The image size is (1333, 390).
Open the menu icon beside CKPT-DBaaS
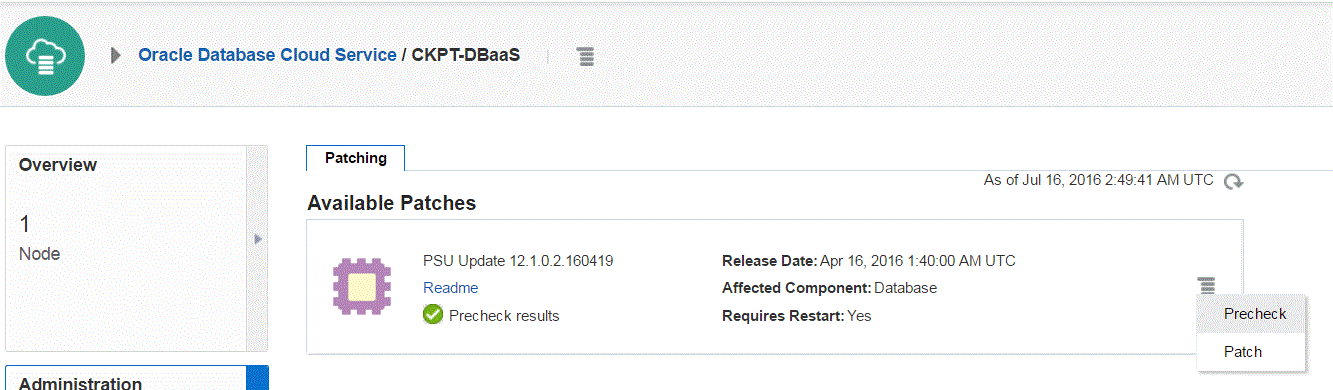click(x=586, y=57)
